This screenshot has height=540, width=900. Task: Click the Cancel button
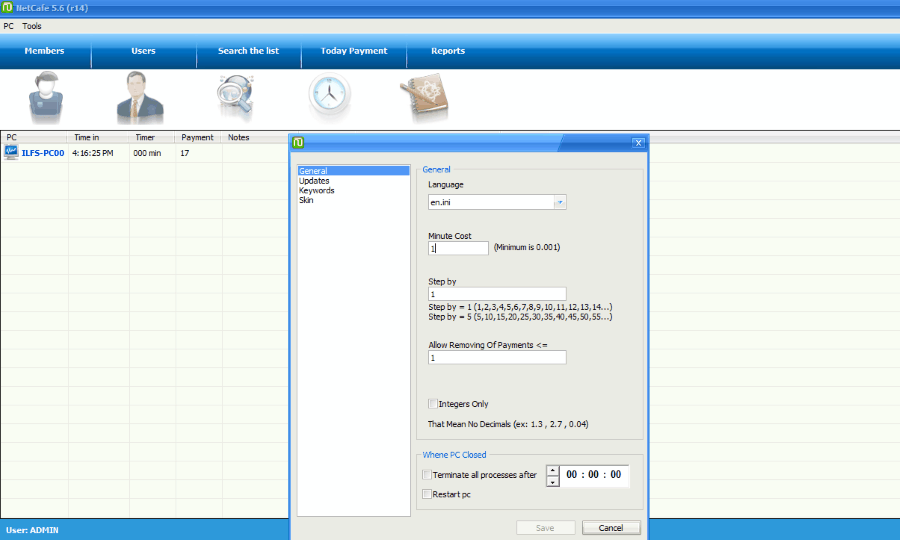click(611, 528)
